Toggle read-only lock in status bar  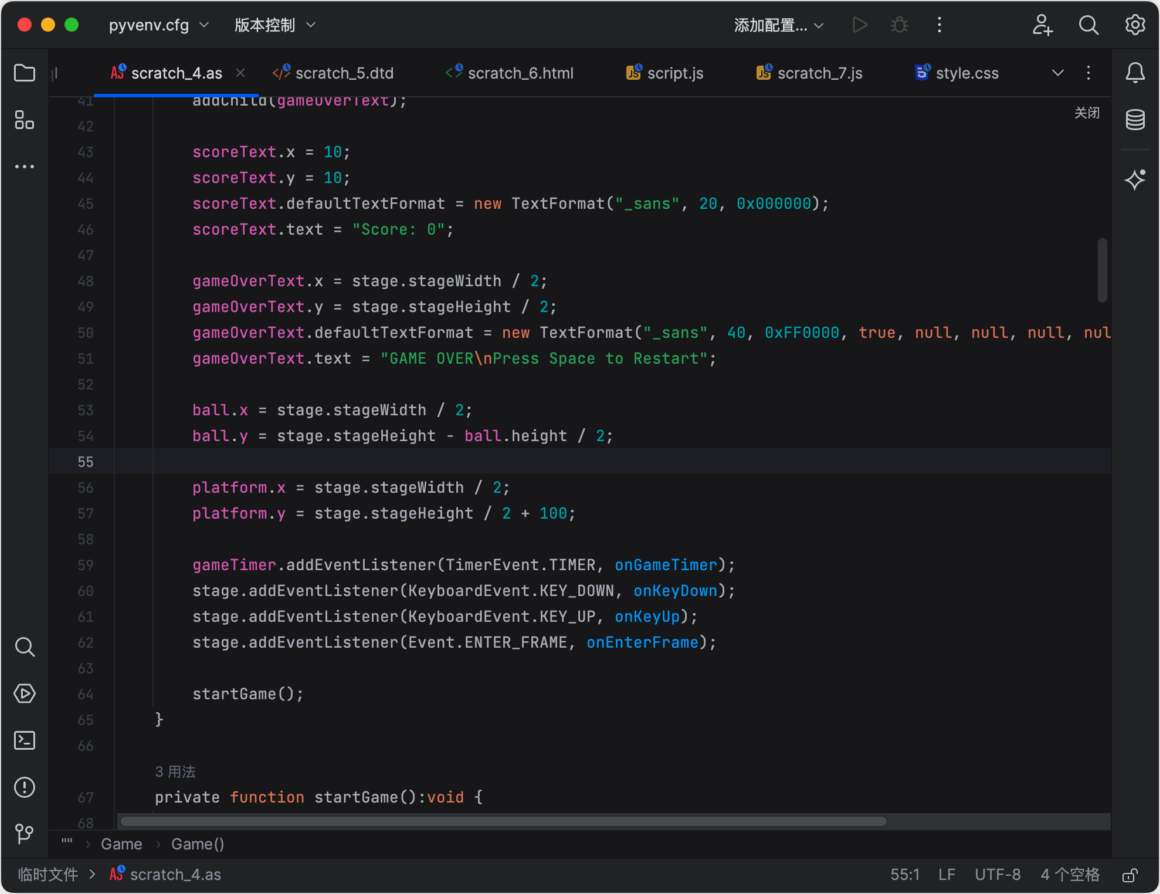[1130, 875]
